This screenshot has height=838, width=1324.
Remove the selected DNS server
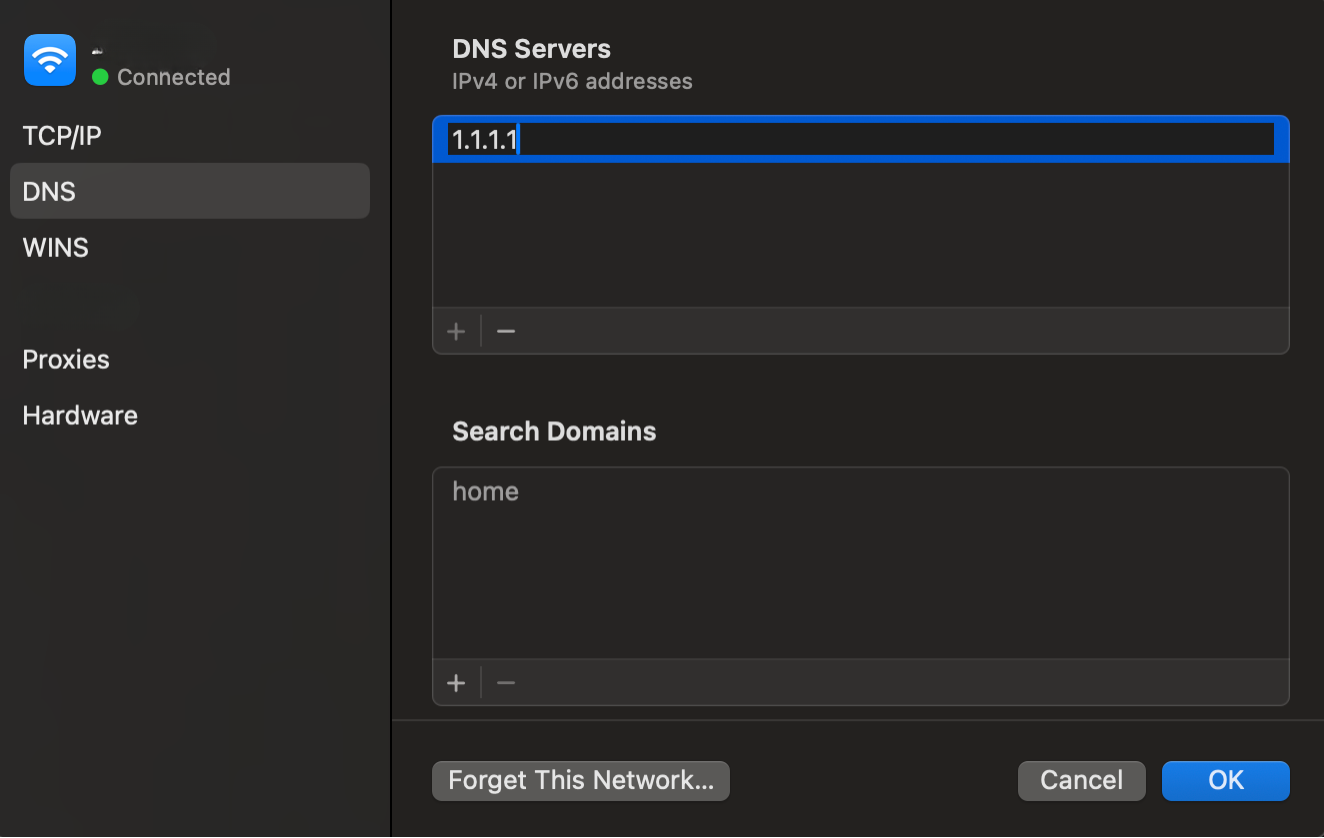(505, 331)
